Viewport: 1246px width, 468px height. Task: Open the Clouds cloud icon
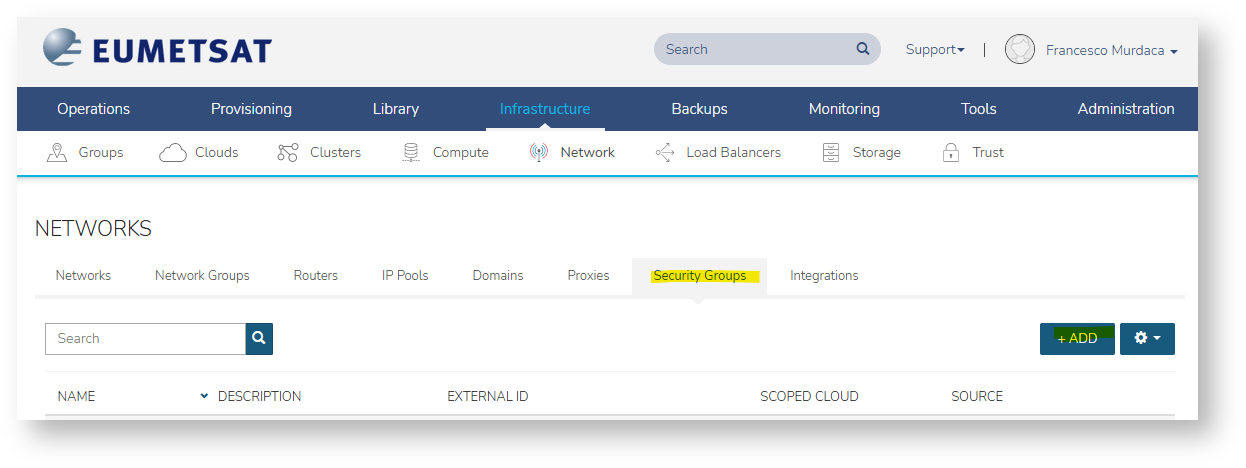[x=173, y=153]
